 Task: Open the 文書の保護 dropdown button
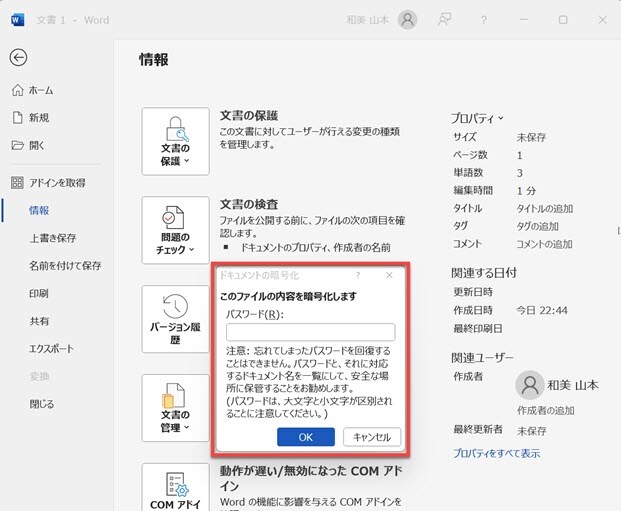coord(176,141)
